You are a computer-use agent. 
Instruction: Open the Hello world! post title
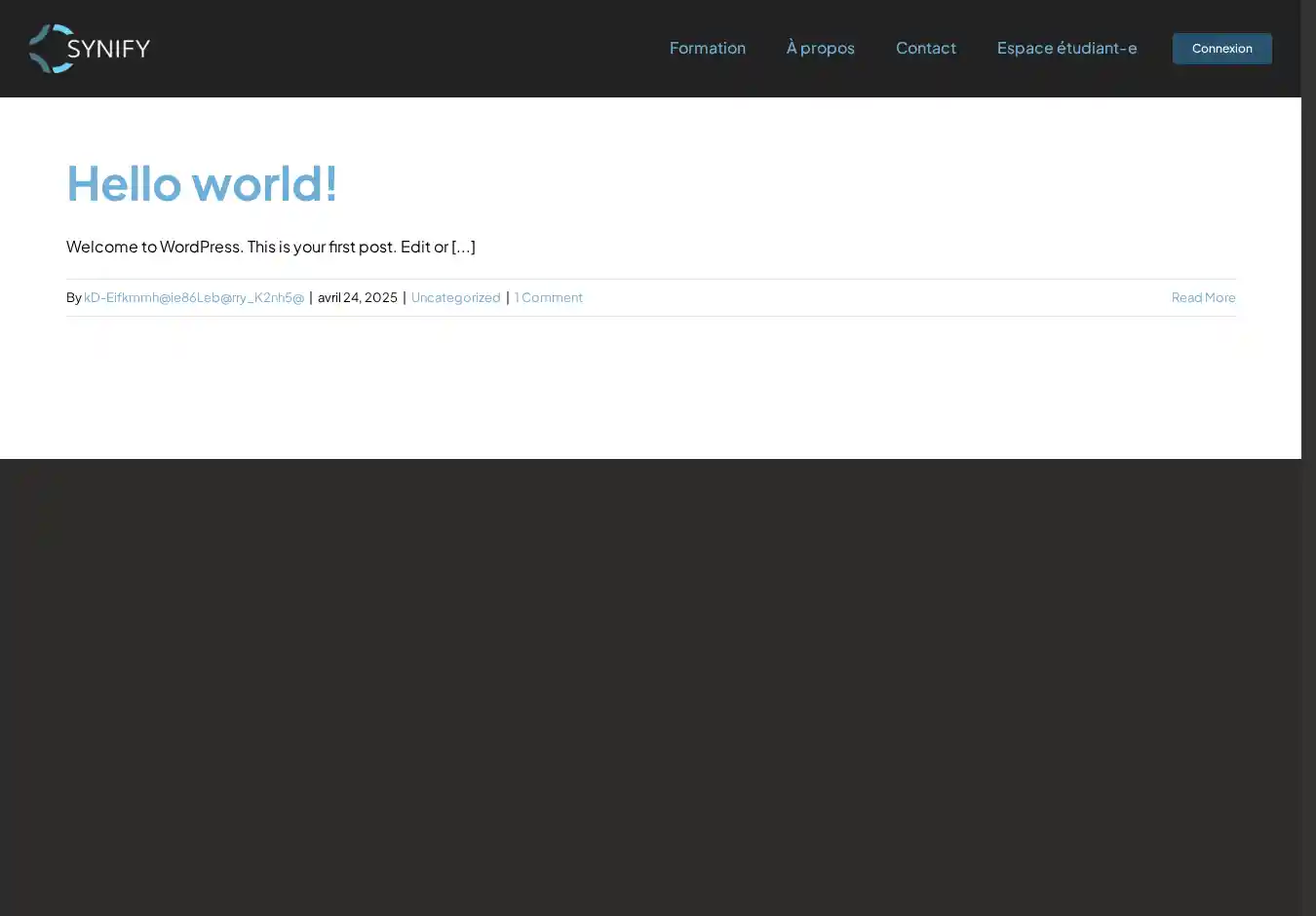(x=202, y=183)
